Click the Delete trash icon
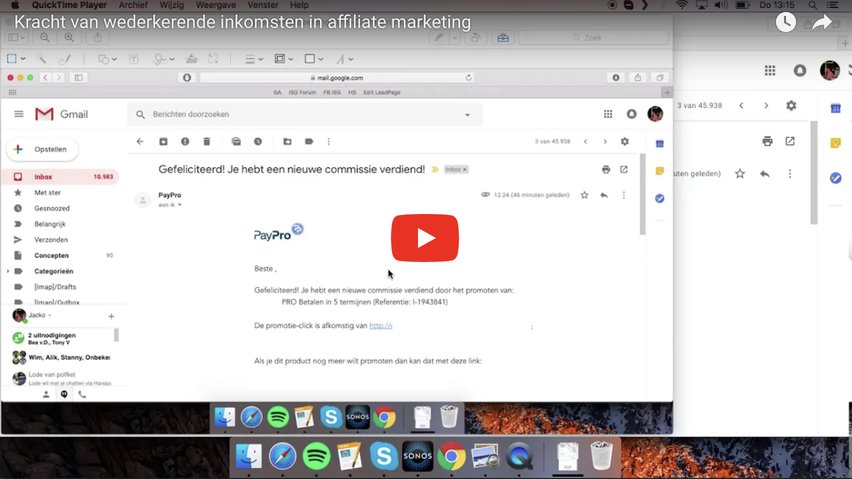 206,142
